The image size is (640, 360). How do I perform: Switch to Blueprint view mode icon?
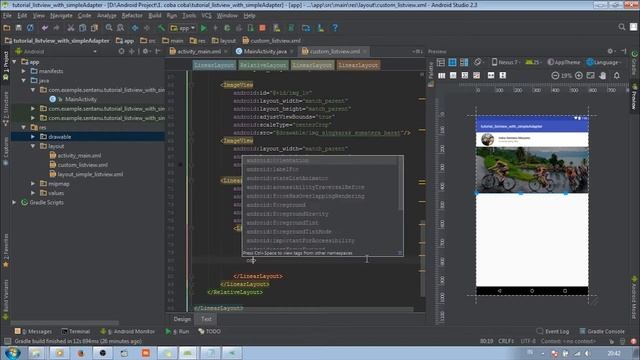[x=452, y=62]
